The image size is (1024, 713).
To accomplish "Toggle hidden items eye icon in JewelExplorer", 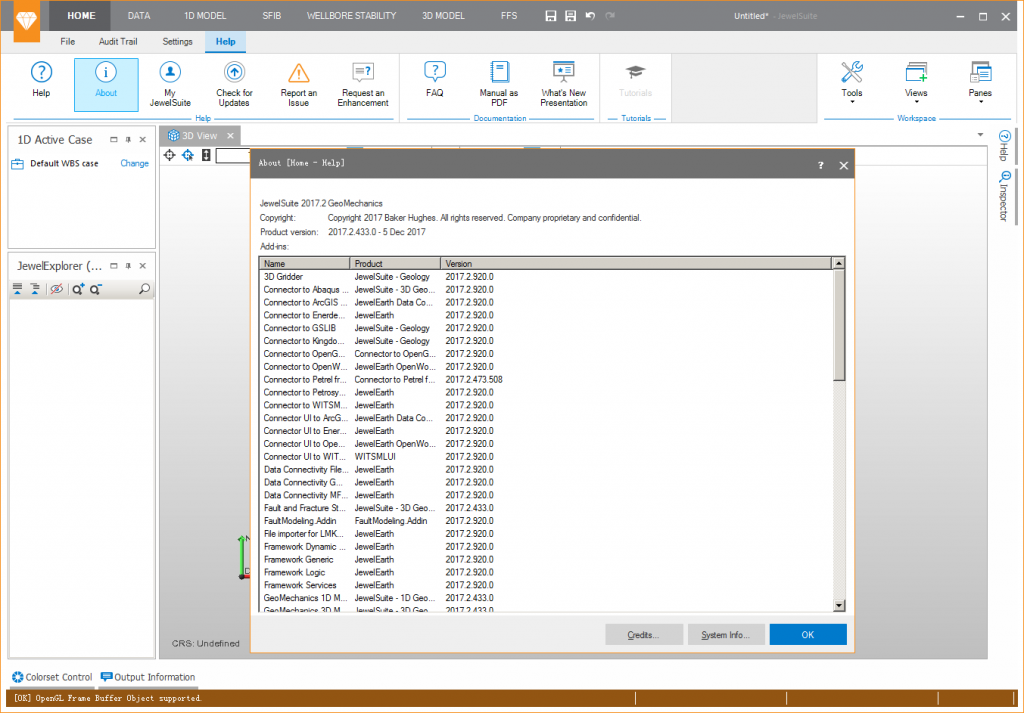I will 57,289.
